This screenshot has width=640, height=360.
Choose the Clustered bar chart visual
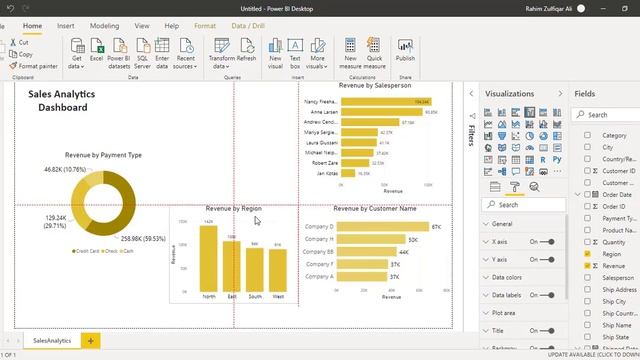(x=516, y=112)
